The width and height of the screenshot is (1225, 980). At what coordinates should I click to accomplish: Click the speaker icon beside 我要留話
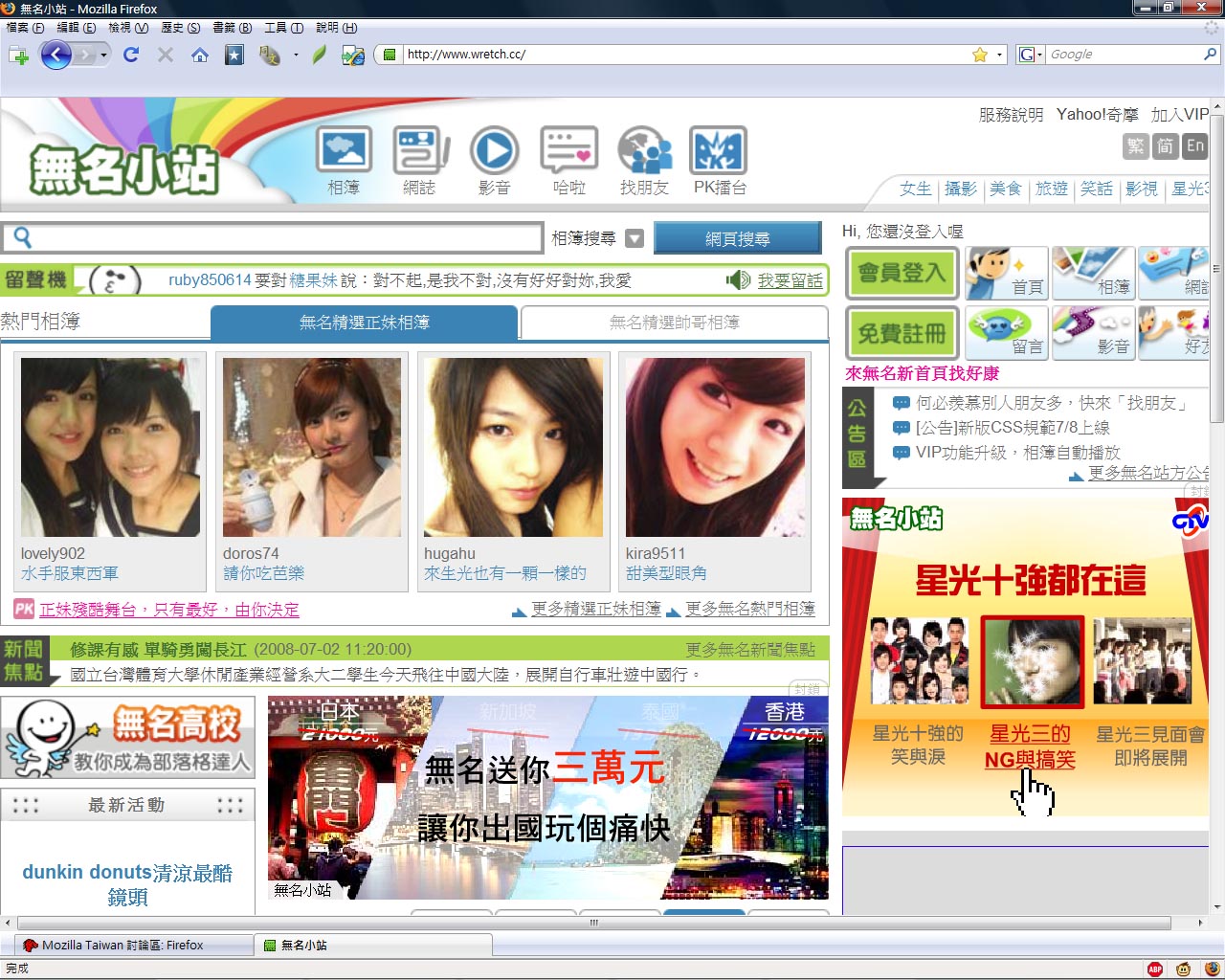738,279
